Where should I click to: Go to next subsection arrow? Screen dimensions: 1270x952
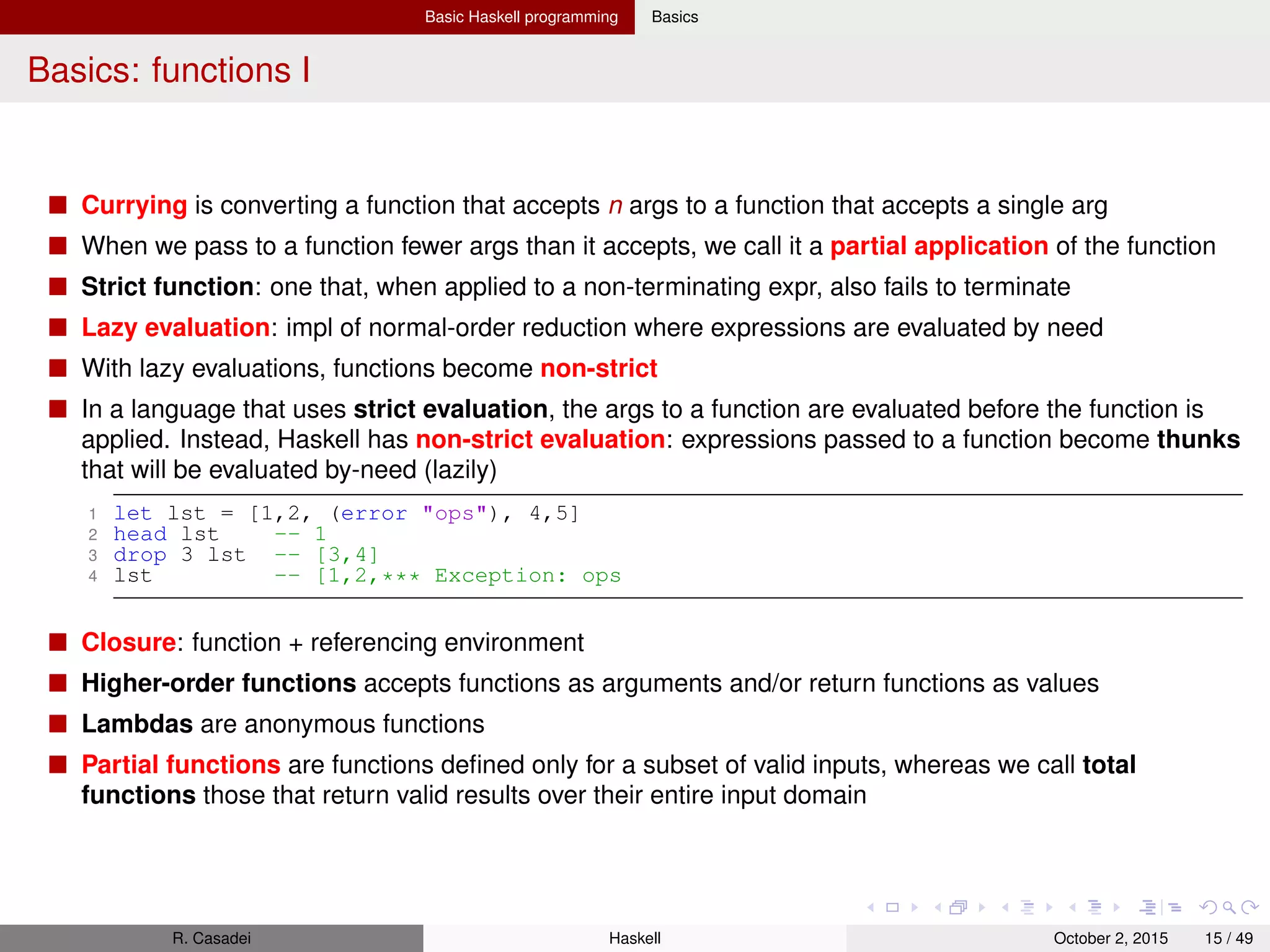point(1049,907)
